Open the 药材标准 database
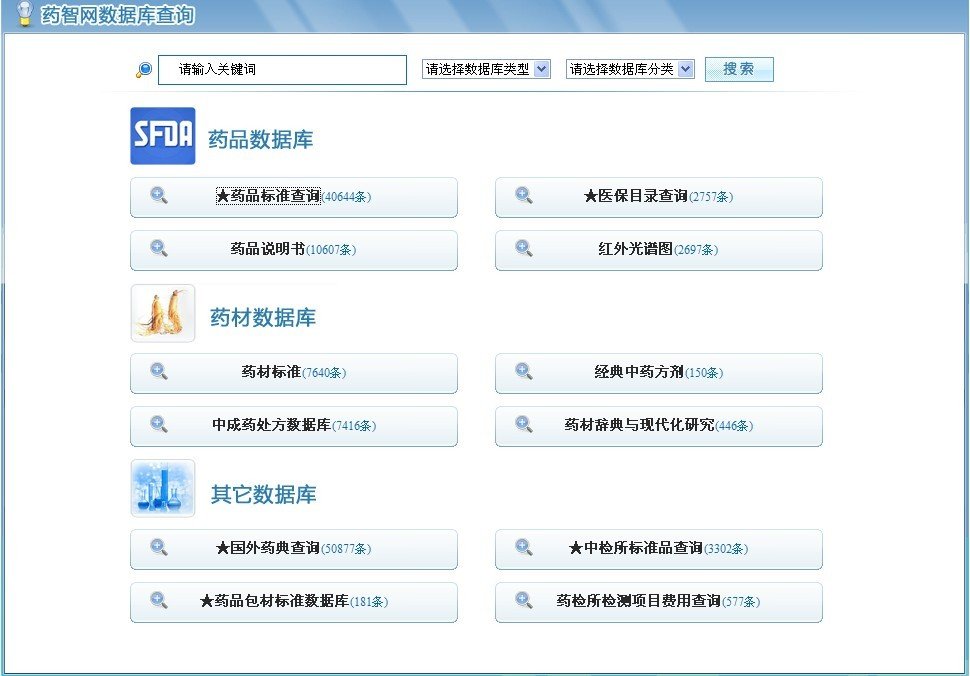The height and width of the screenshot is (676, 970). [x=293, y=373]
